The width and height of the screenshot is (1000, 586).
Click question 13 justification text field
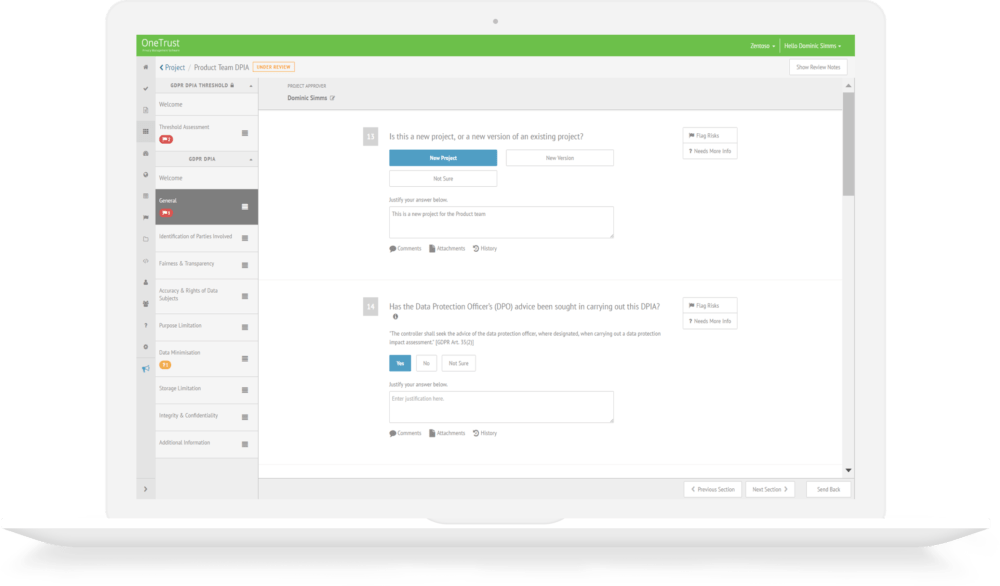tap(501, 223)
